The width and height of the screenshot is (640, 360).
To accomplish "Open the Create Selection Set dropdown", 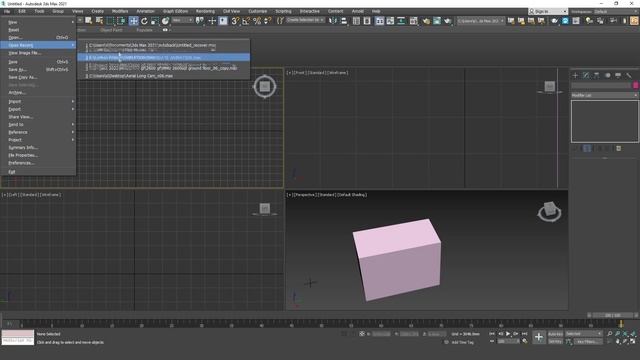I will coord(305,20).
